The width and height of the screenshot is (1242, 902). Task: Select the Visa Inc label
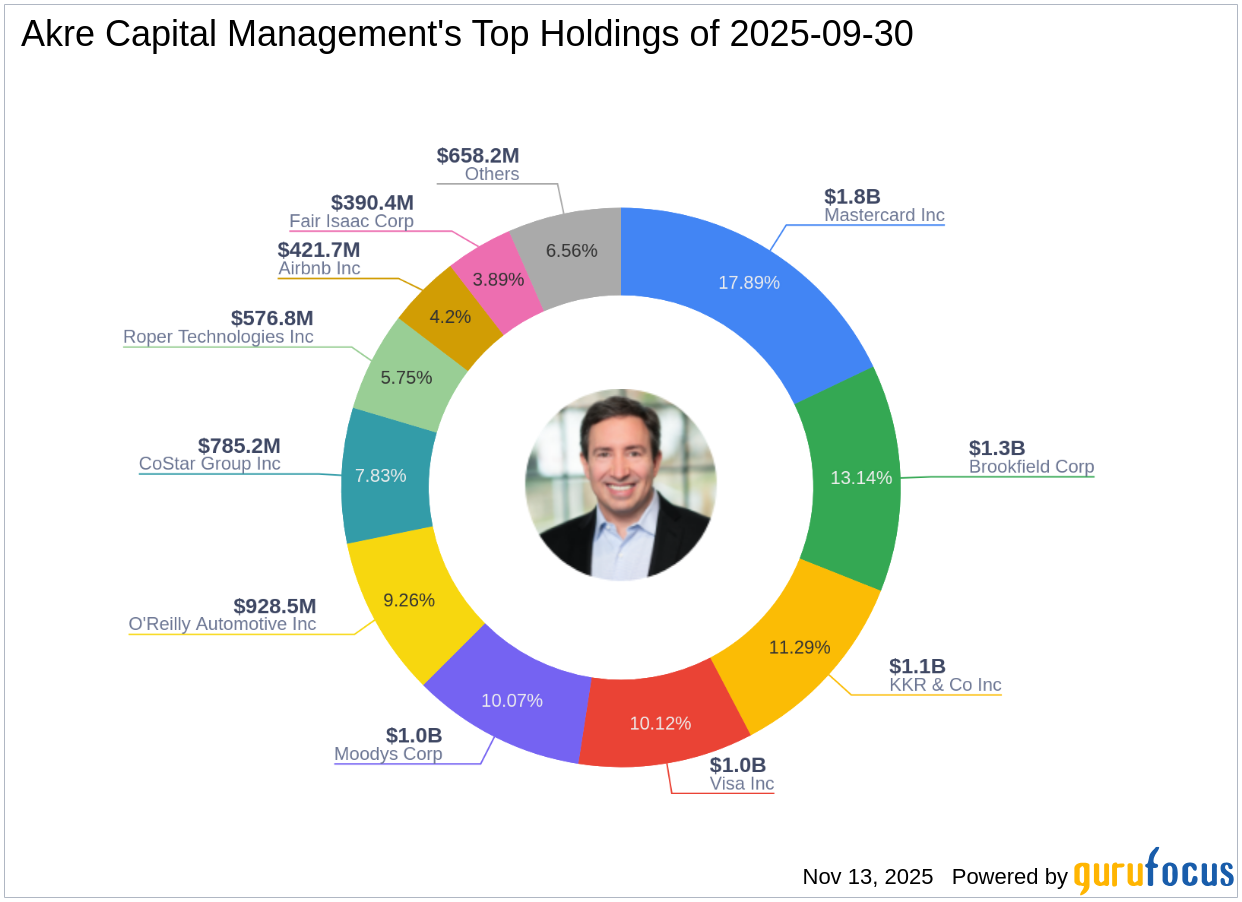(x=742, y=784)
